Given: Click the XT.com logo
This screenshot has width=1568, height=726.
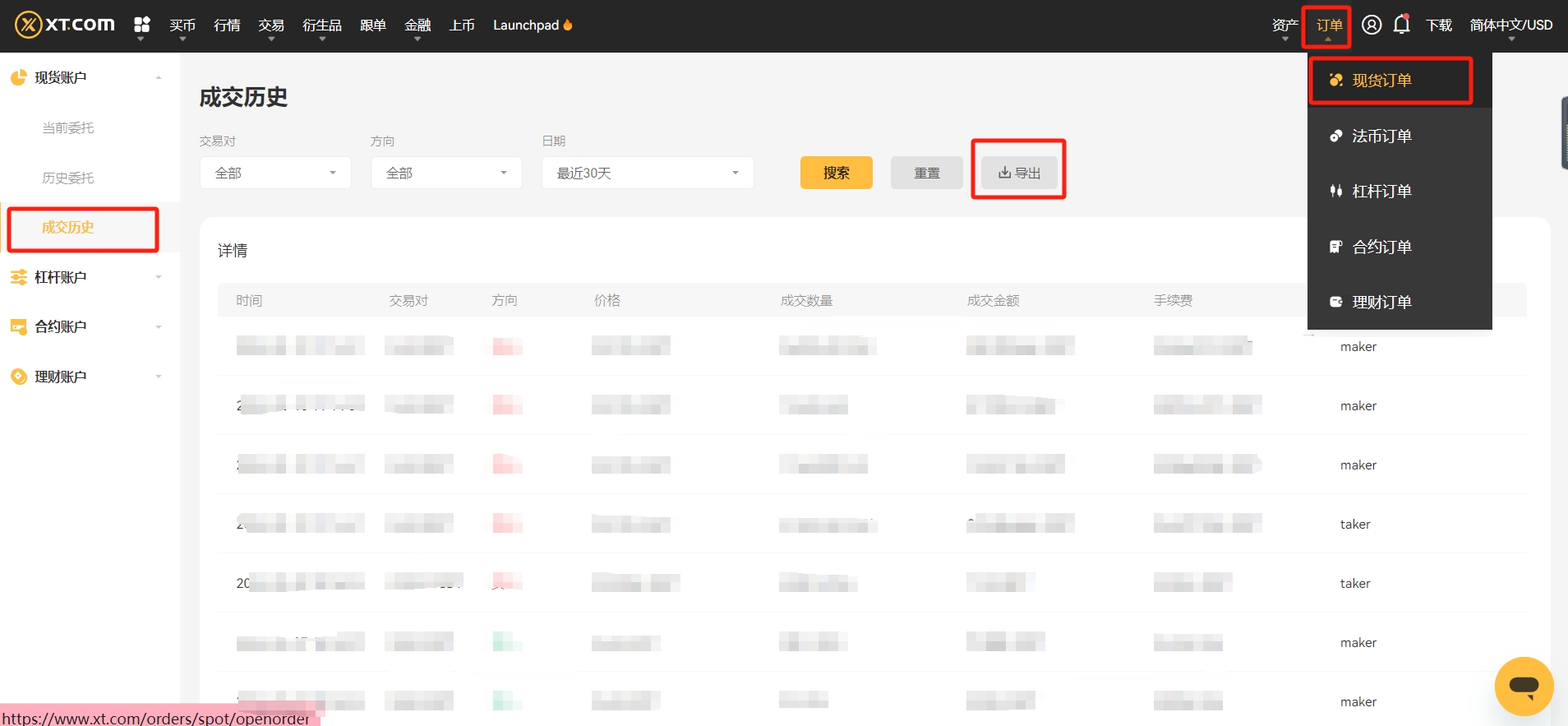Looking at the screenshot, I should tap(65, 25).
